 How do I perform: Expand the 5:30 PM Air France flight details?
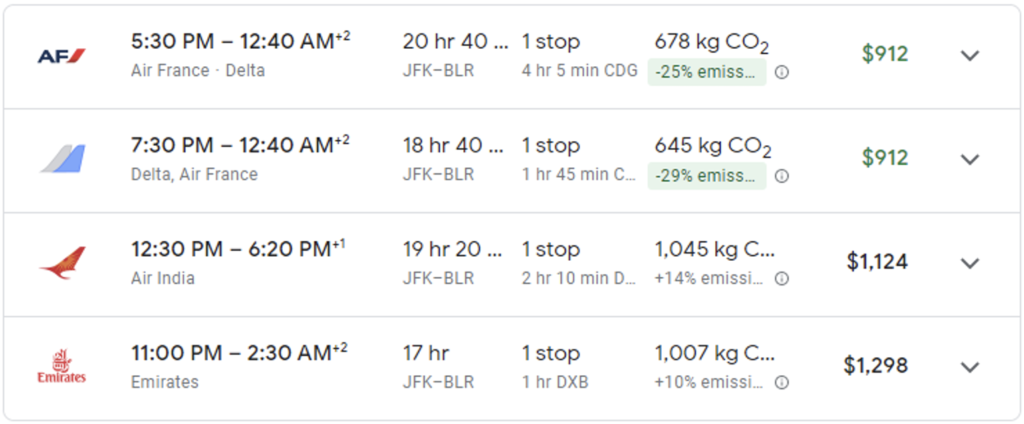[969, 56]
